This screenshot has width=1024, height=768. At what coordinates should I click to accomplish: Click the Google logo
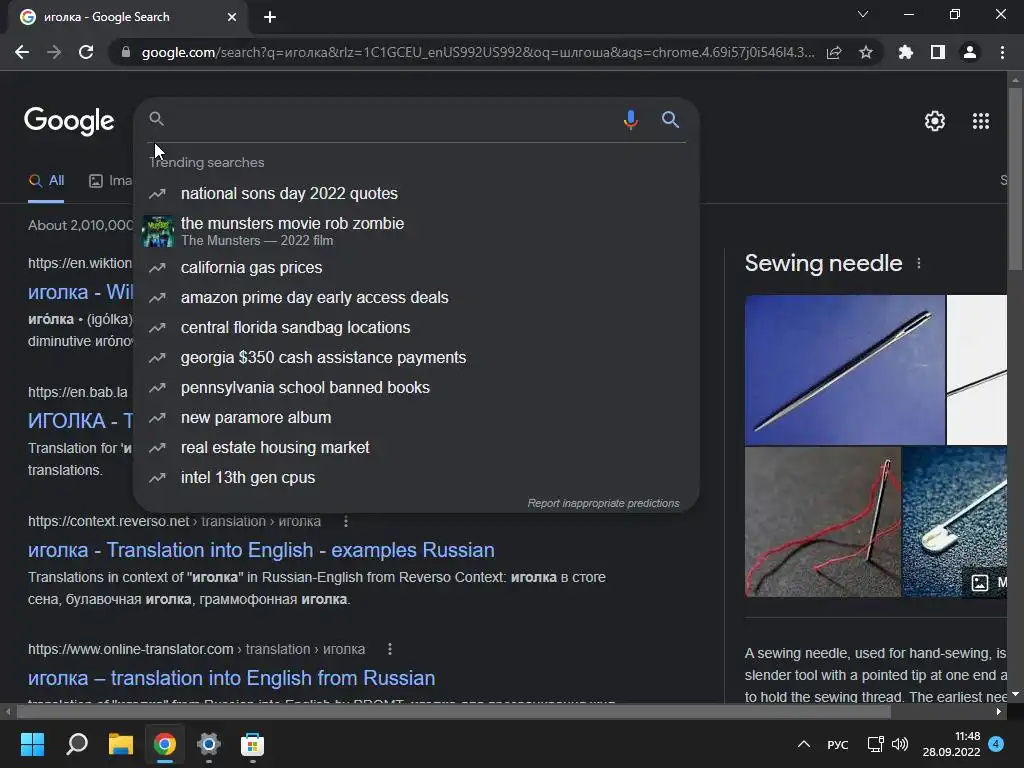69,121
